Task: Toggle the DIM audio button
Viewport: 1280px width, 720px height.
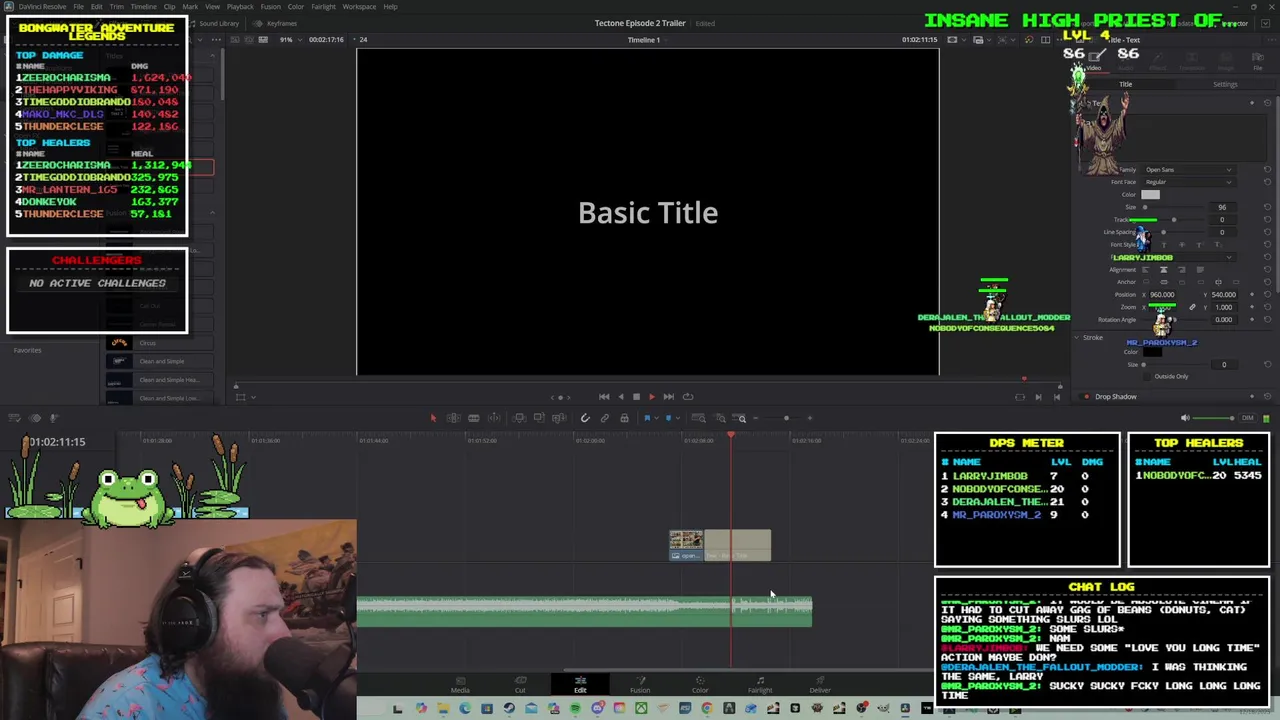Action: click(x=1247, y=418)
